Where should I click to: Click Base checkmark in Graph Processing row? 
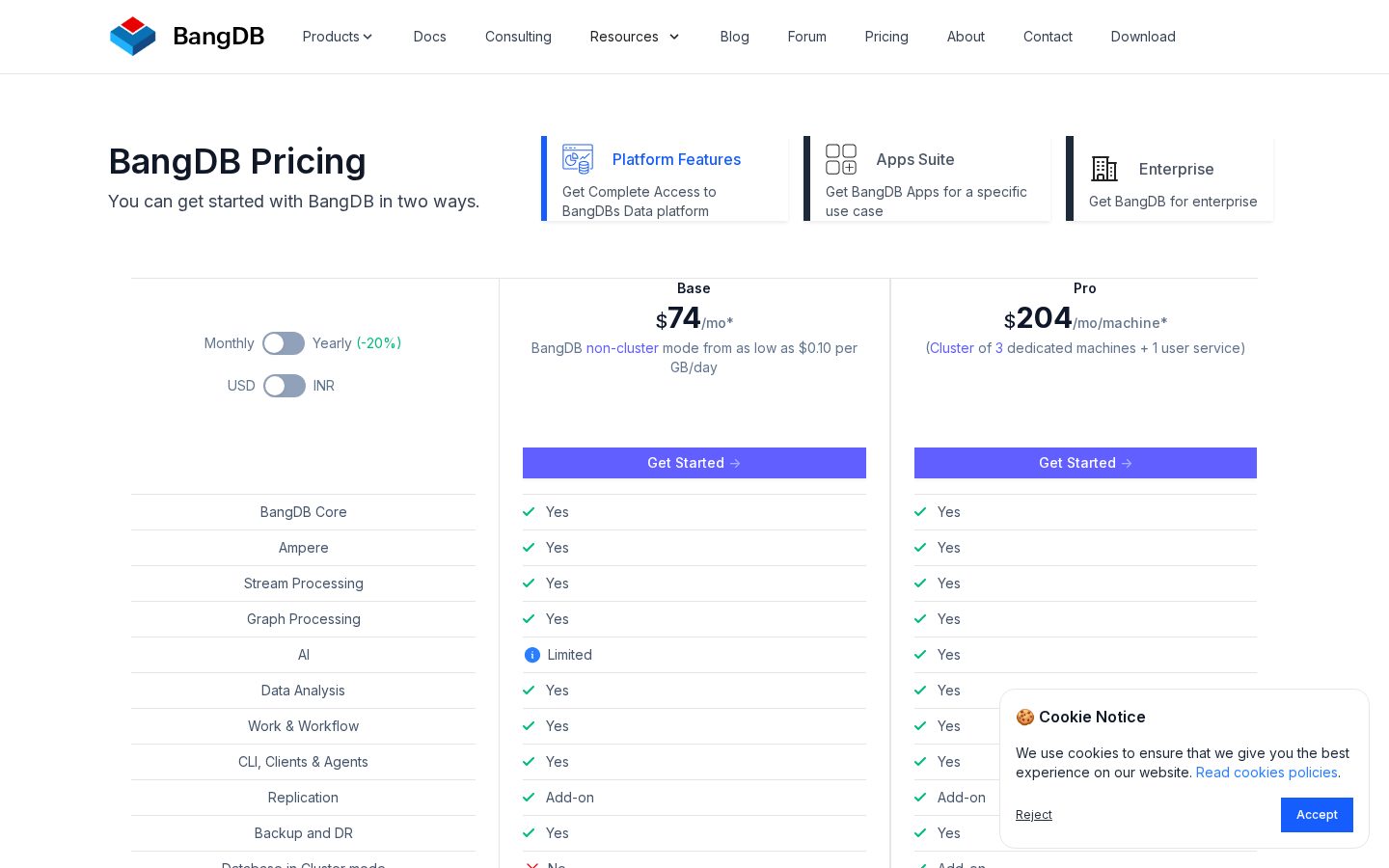click(x=529, y=619)
